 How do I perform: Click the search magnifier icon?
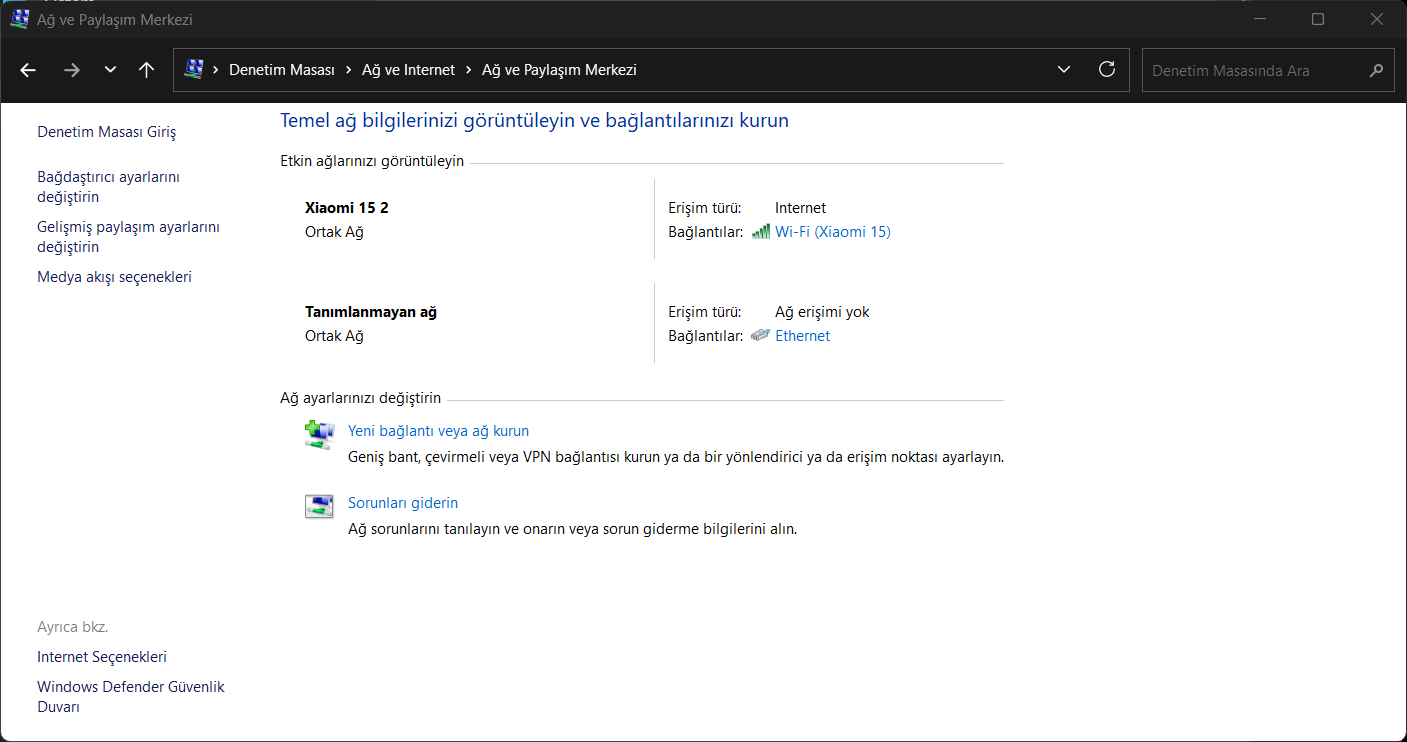point(1377,71)
